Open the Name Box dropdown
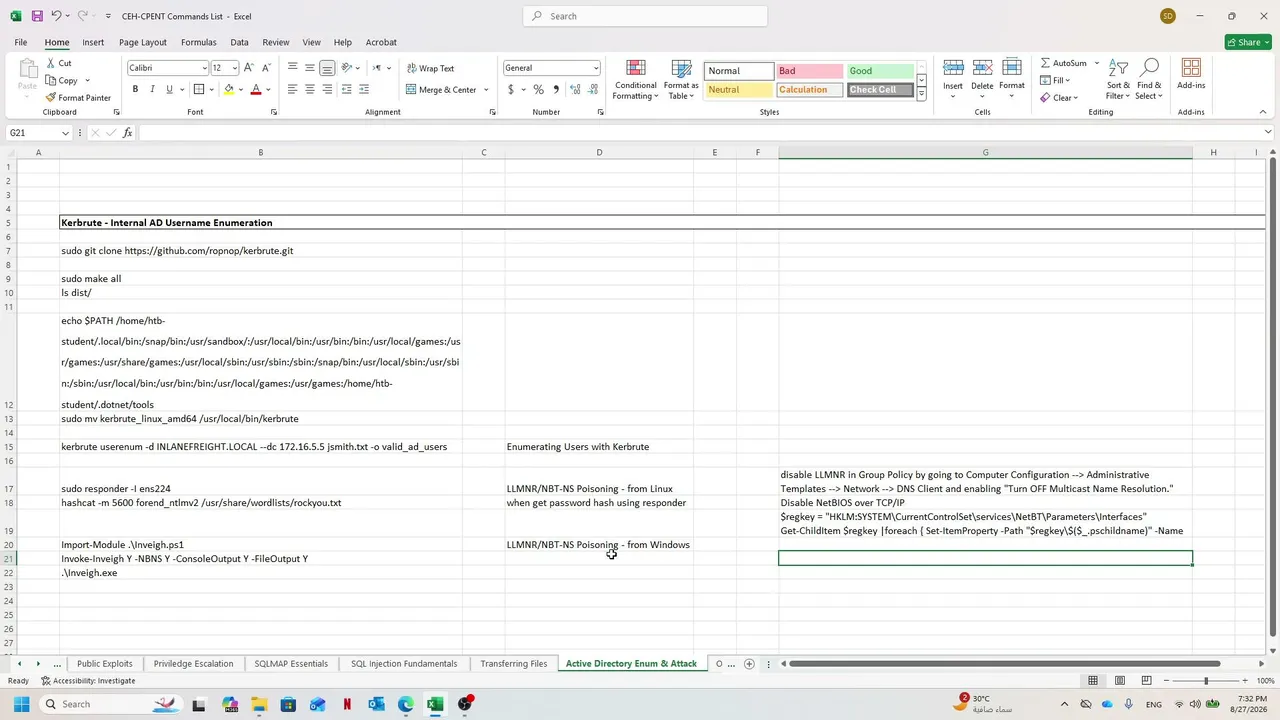Image resolution: width=1280 pixels, height=720 pixels. [66, 133]
